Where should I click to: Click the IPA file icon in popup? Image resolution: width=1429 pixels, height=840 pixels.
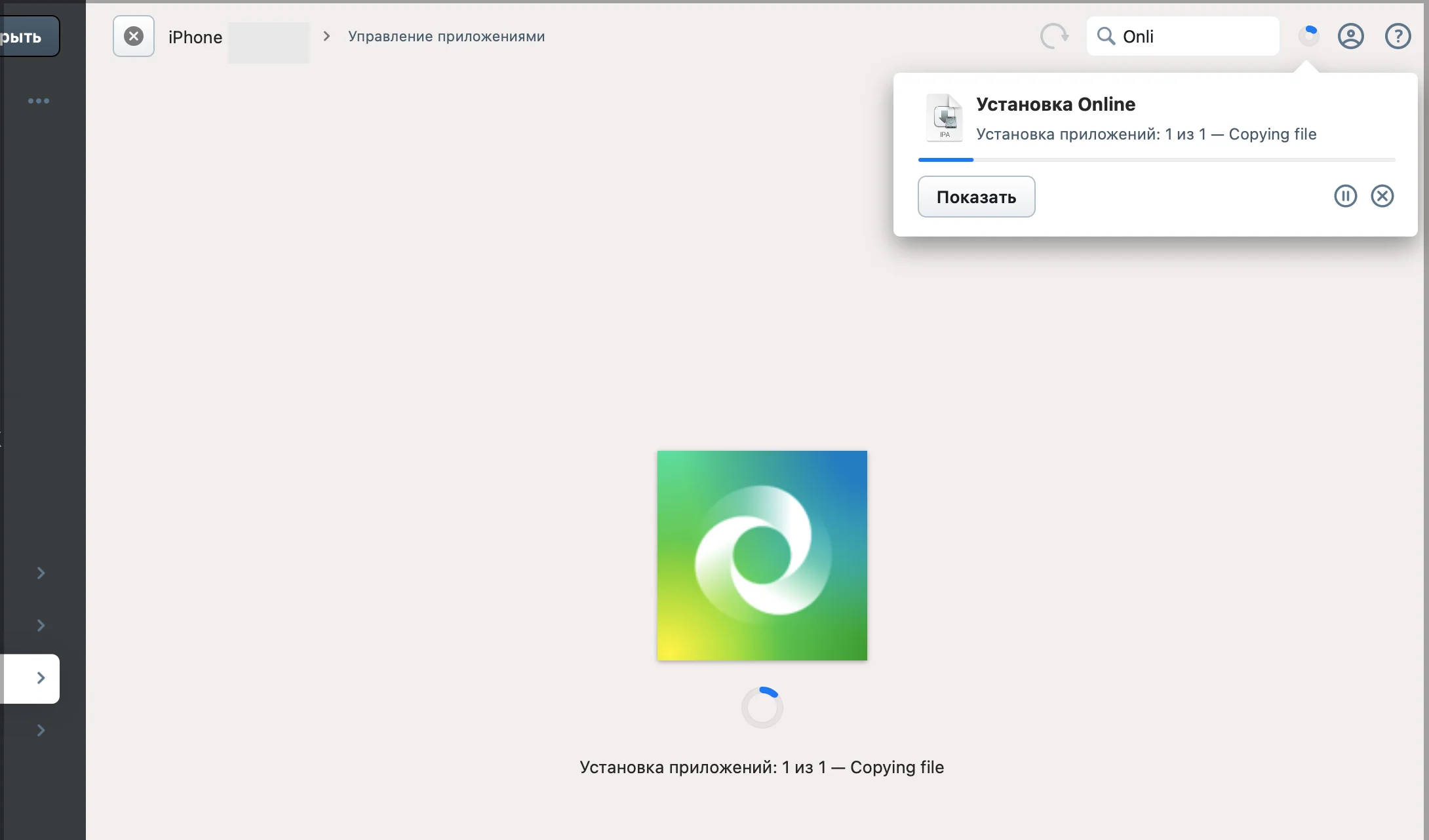(x=944, y=118)
